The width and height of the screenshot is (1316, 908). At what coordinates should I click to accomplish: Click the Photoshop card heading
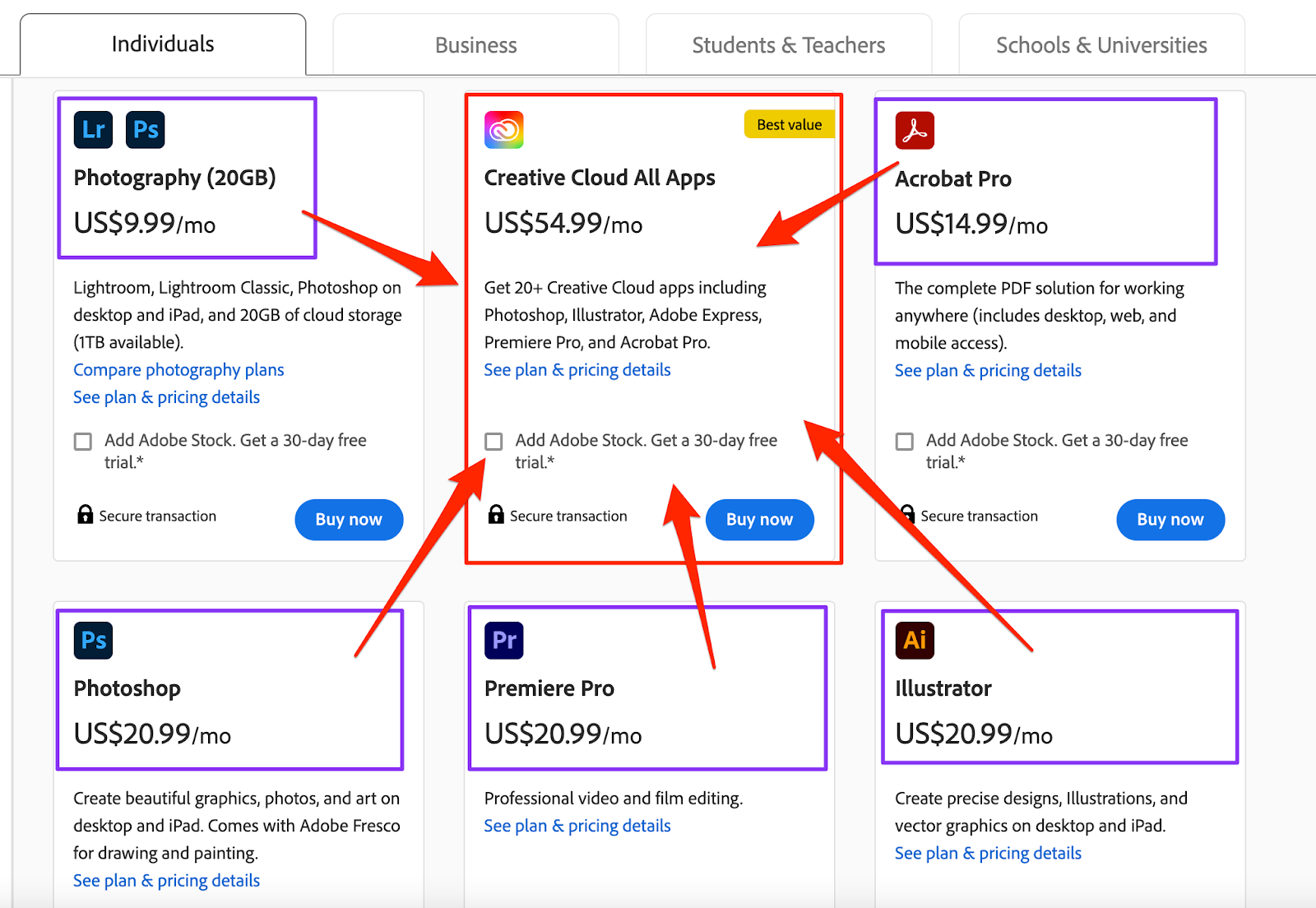[127, 688]
